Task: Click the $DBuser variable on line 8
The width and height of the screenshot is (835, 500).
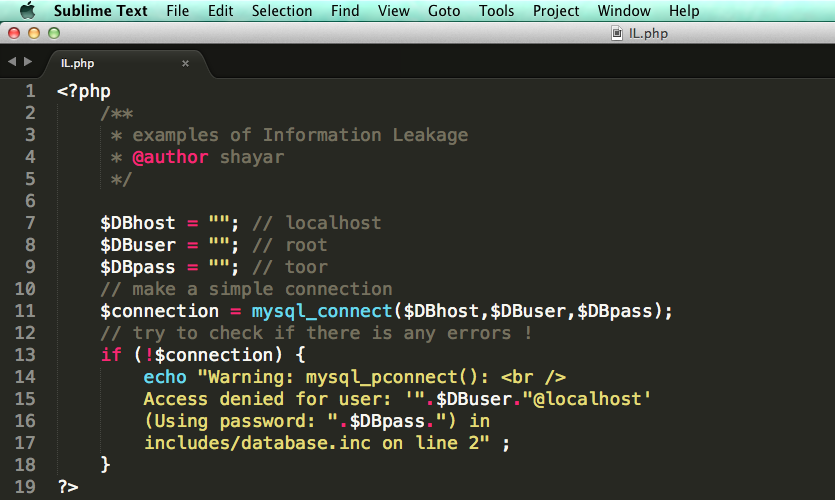Action: click(137, 245)
